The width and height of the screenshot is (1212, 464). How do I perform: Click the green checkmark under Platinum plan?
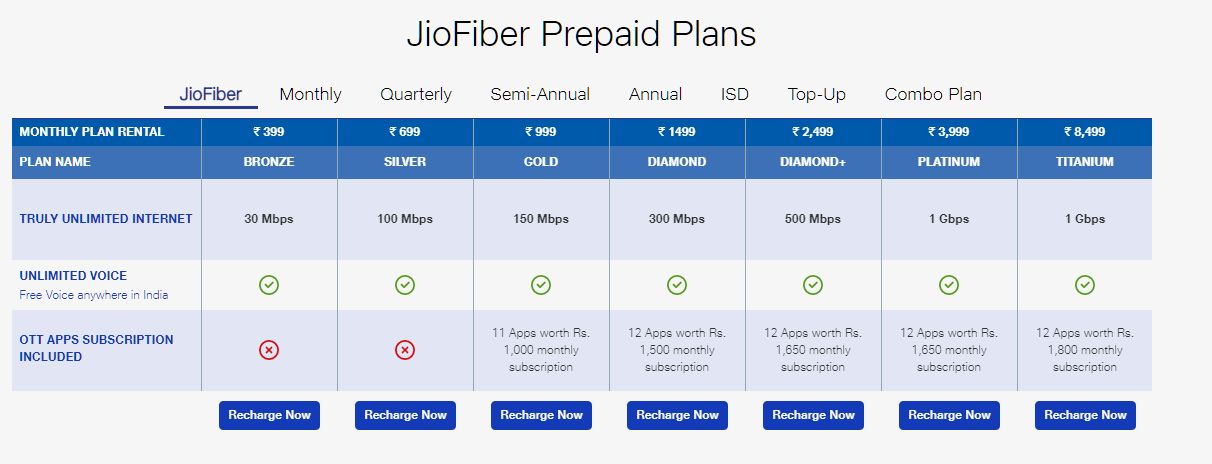coord(949,285)
